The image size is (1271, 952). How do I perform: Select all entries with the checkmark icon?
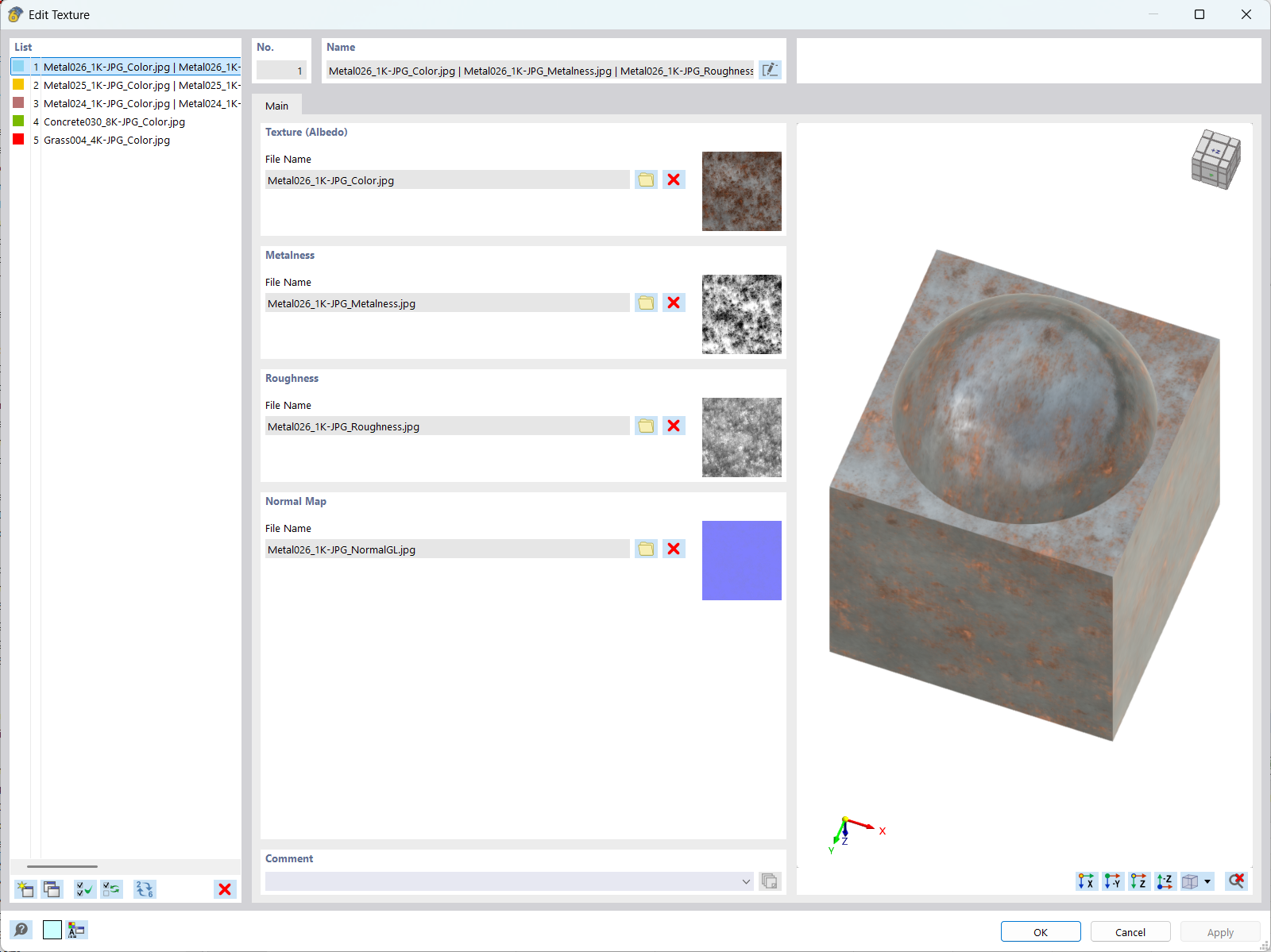coord(84,889)
